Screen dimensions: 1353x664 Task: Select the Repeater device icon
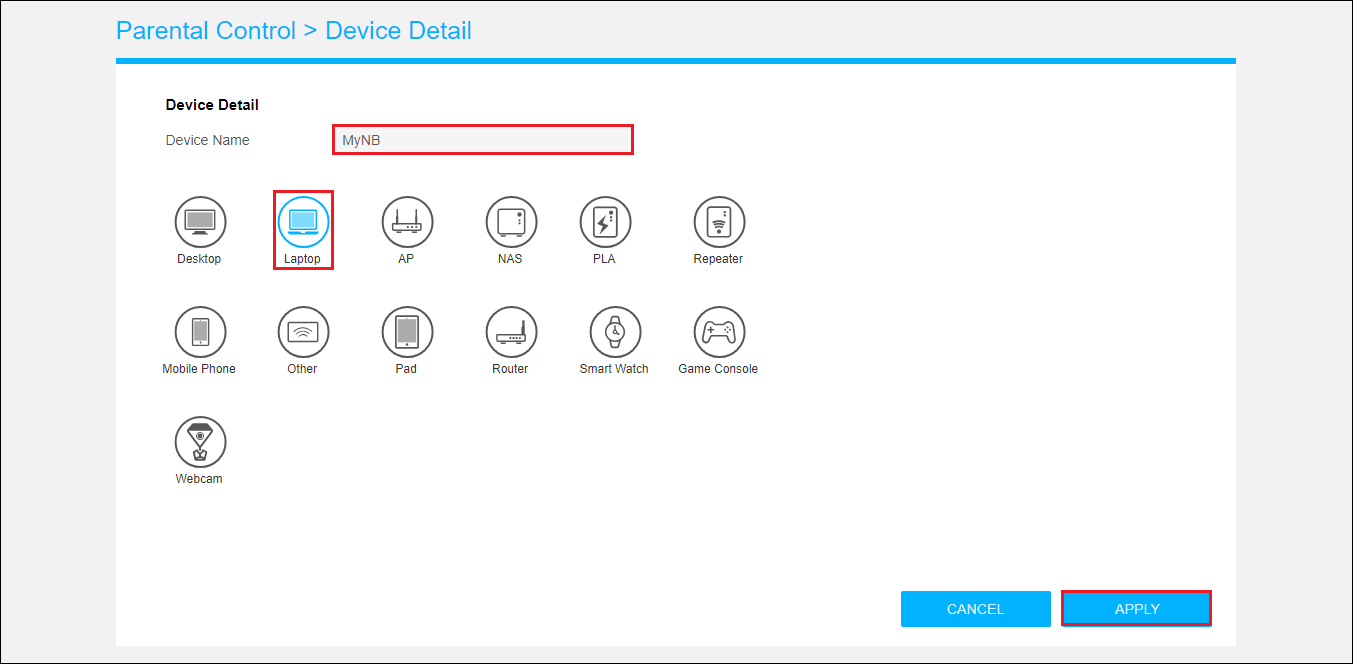719,222
